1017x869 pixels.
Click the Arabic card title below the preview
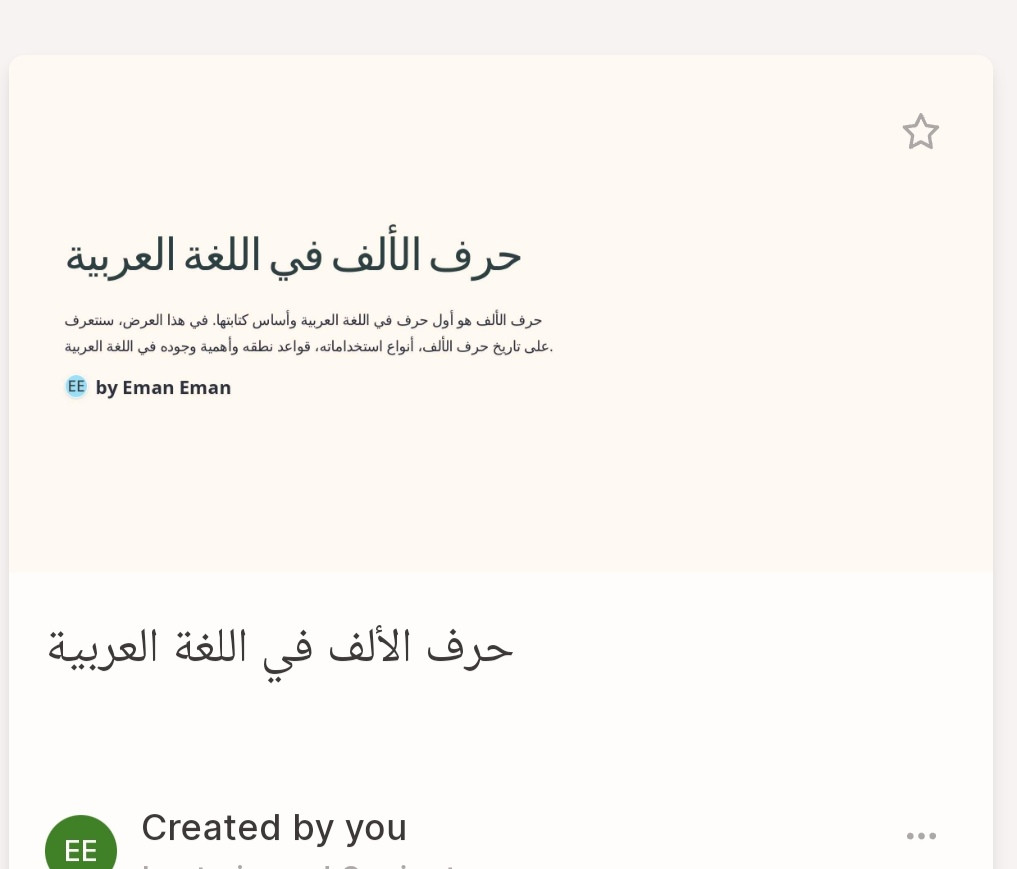tap(280, 650)
